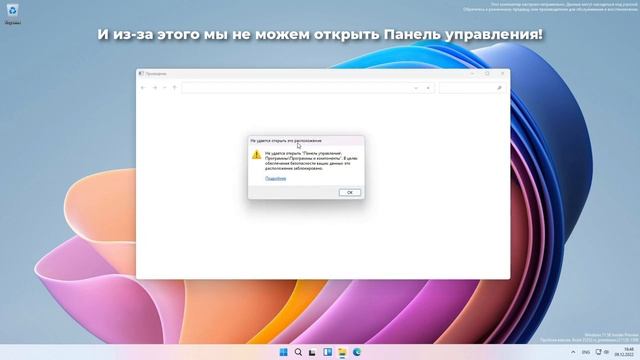Show hidden system tray icons
Viewport: 640px width, 360px height.
point(573,352)
